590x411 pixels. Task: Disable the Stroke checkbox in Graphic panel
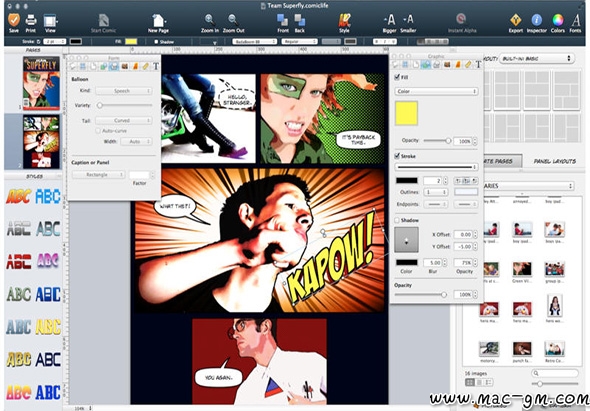point(397,156)
